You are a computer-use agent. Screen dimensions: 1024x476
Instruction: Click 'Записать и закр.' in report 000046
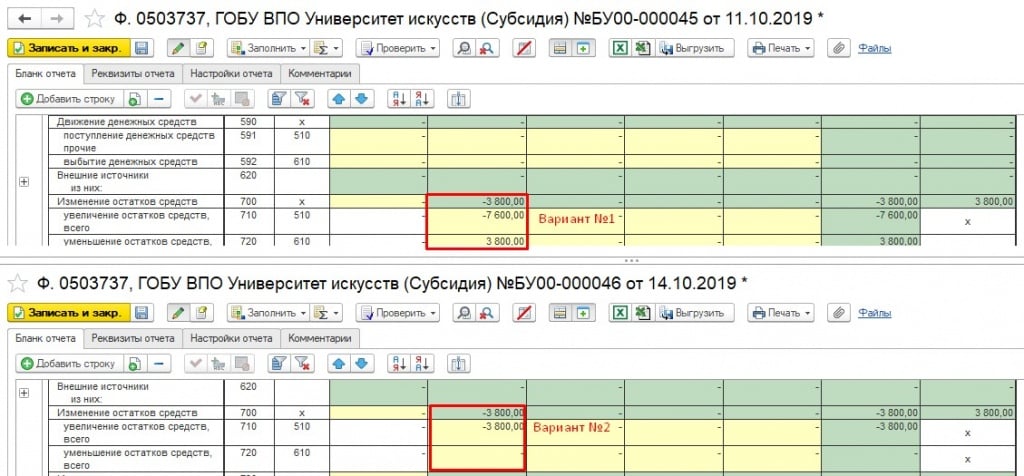pyautogui.click(x=69, y=313)
